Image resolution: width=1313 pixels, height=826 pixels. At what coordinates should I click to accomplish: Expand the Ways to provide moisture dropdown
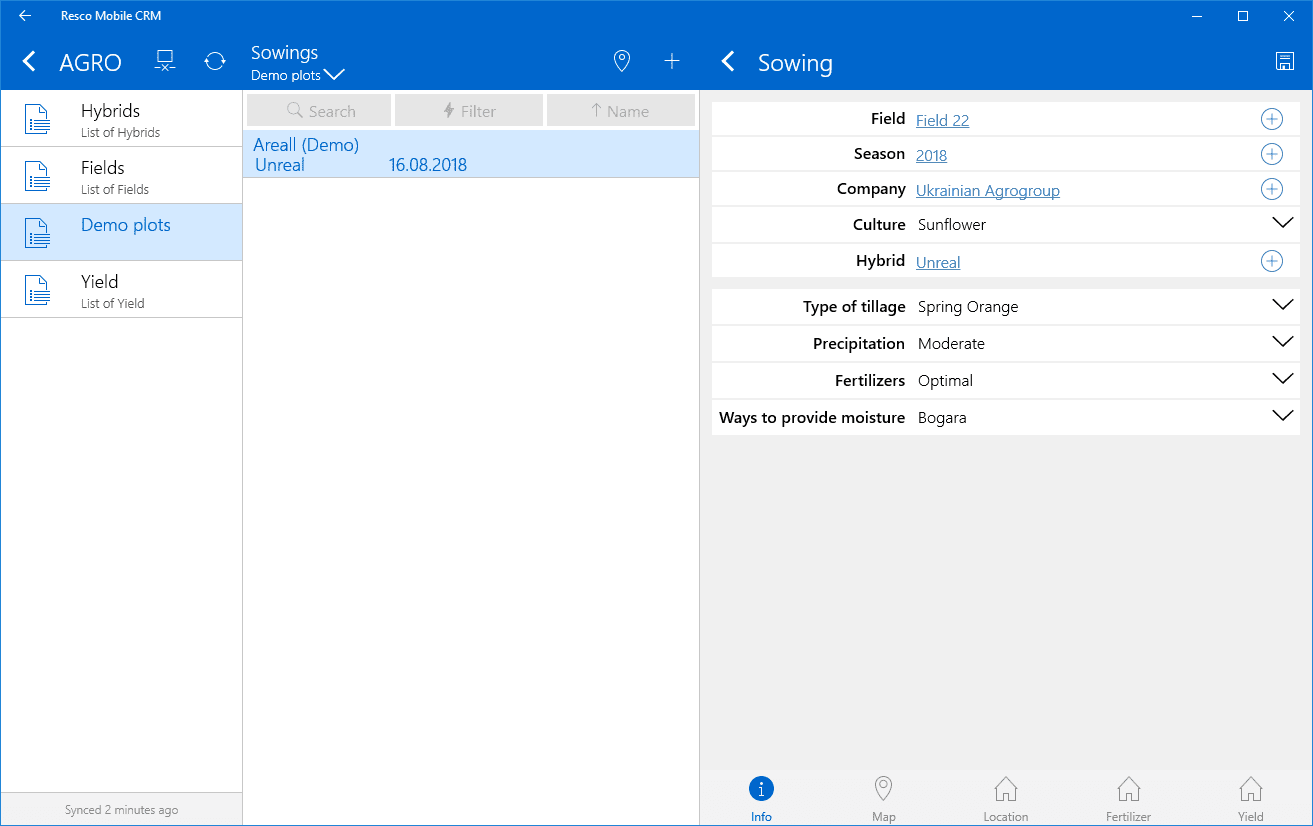pos(1283,416)
